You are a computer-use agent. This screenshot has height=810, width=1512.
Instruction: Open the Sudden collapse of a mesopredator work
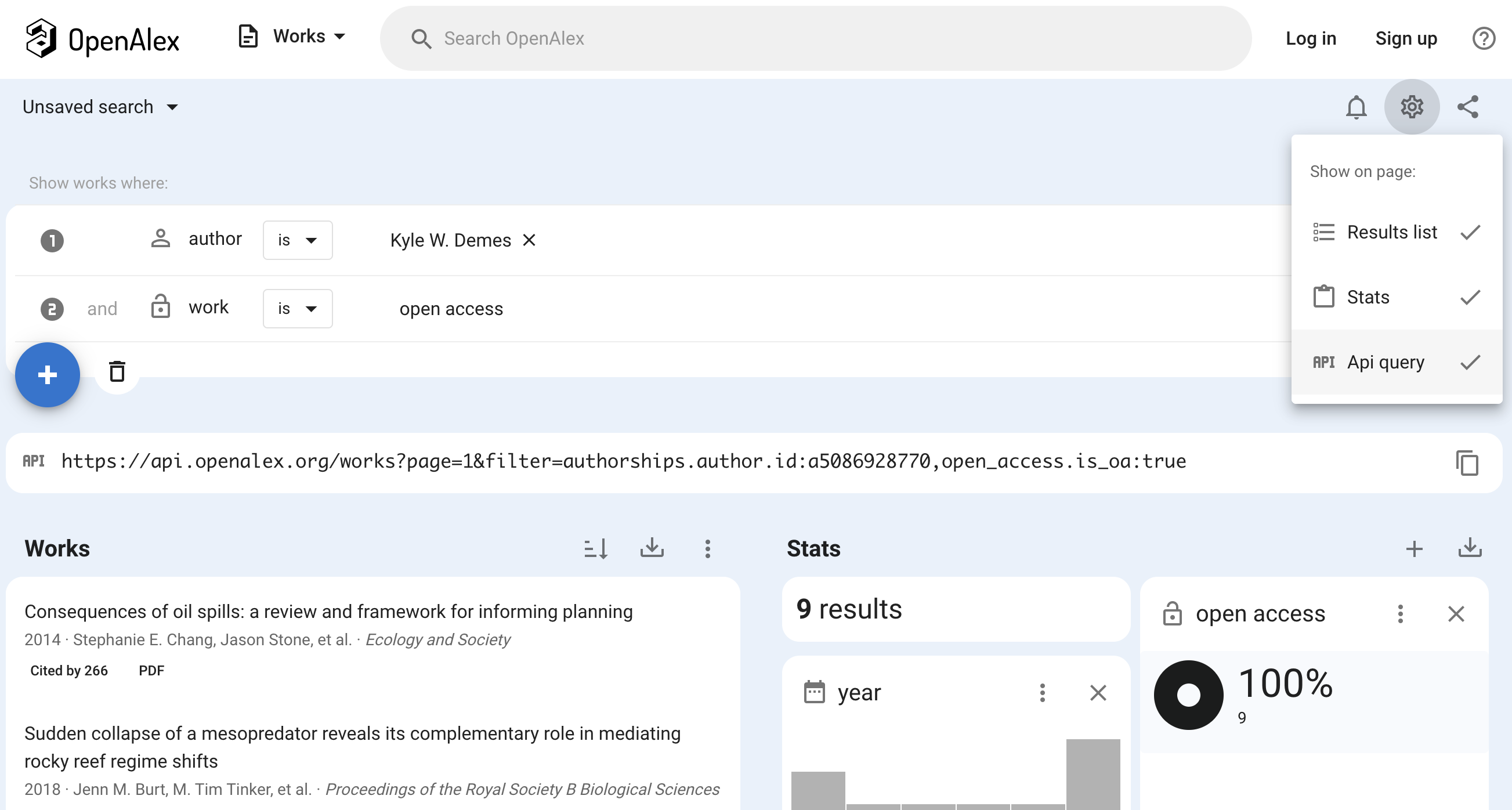click(x=353, y=747)
